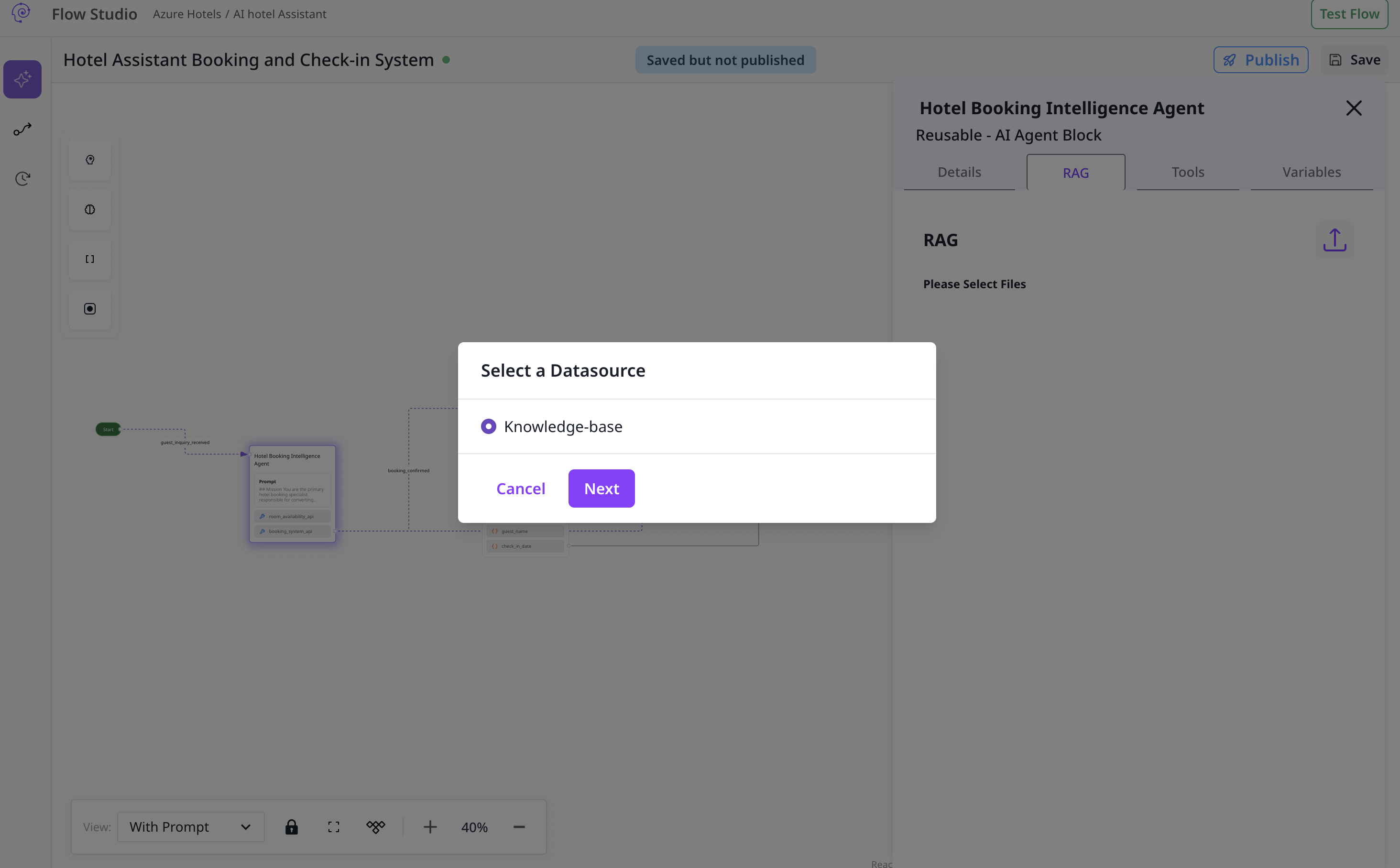This screenshot has height=868, width=1400.
Task: Open the history clock sidebar icon
Action: coord(22,179)
